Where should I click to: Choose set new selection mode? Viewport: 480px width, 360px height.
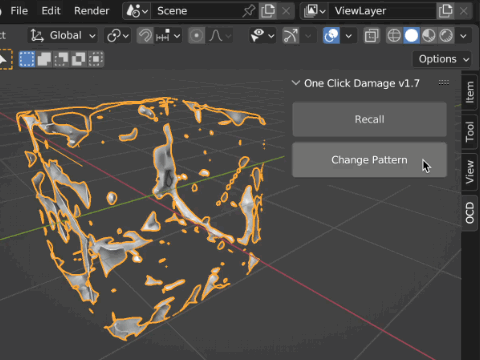point(27,59)
